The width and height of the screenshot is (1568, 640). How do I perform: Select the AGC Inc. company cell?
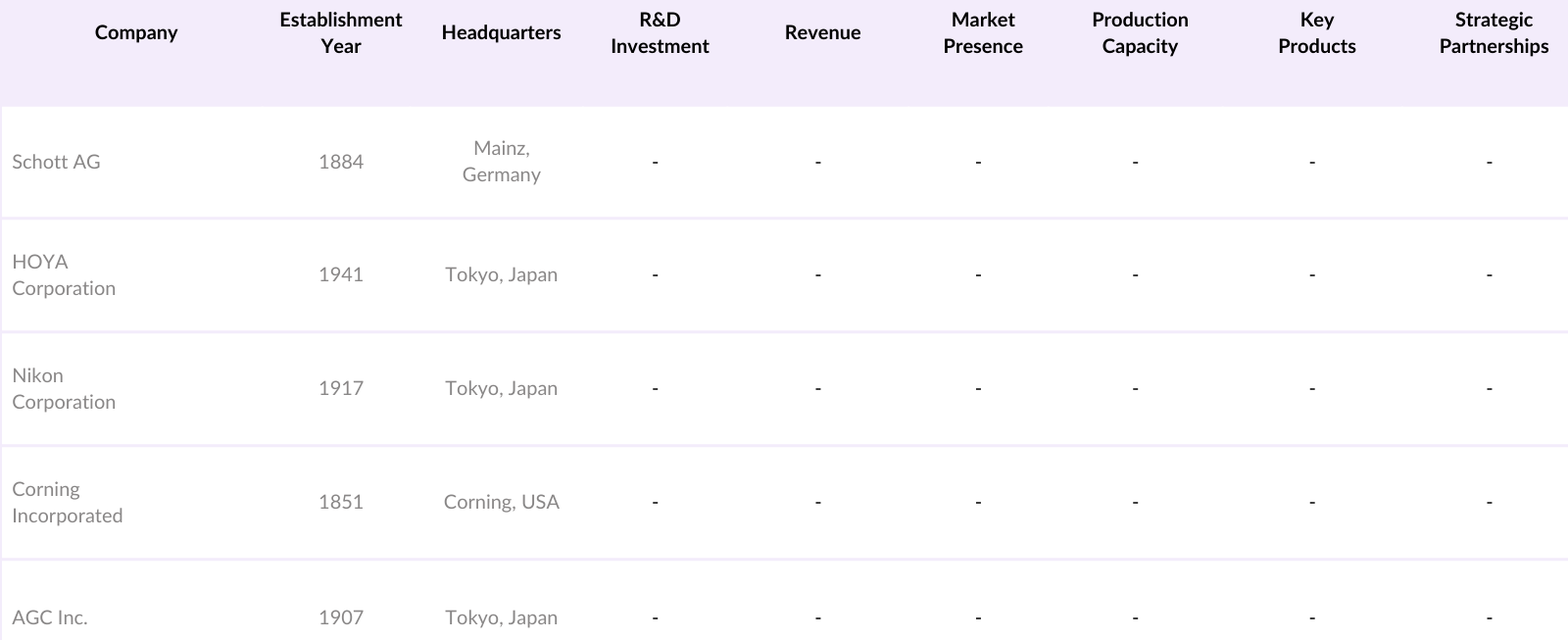49,617
